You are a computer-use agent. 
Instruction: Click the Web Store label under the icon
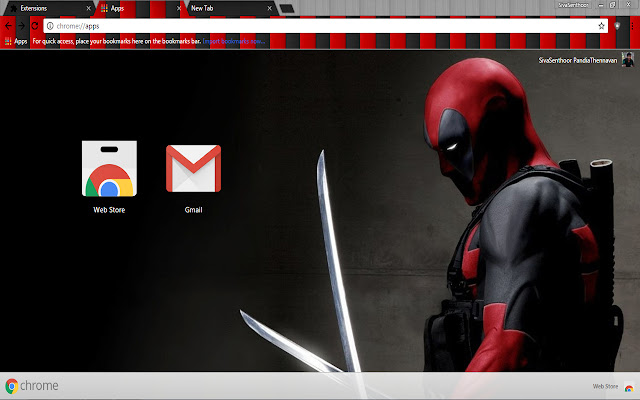click(x=109, y=210)
